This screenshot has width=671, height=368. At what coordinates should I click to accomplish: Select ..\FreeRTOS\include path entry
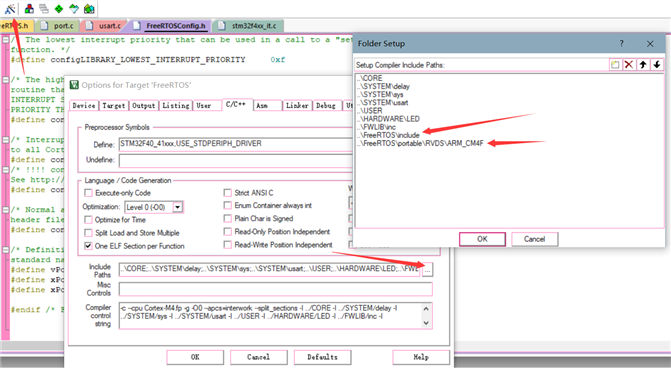click(388, 135)
